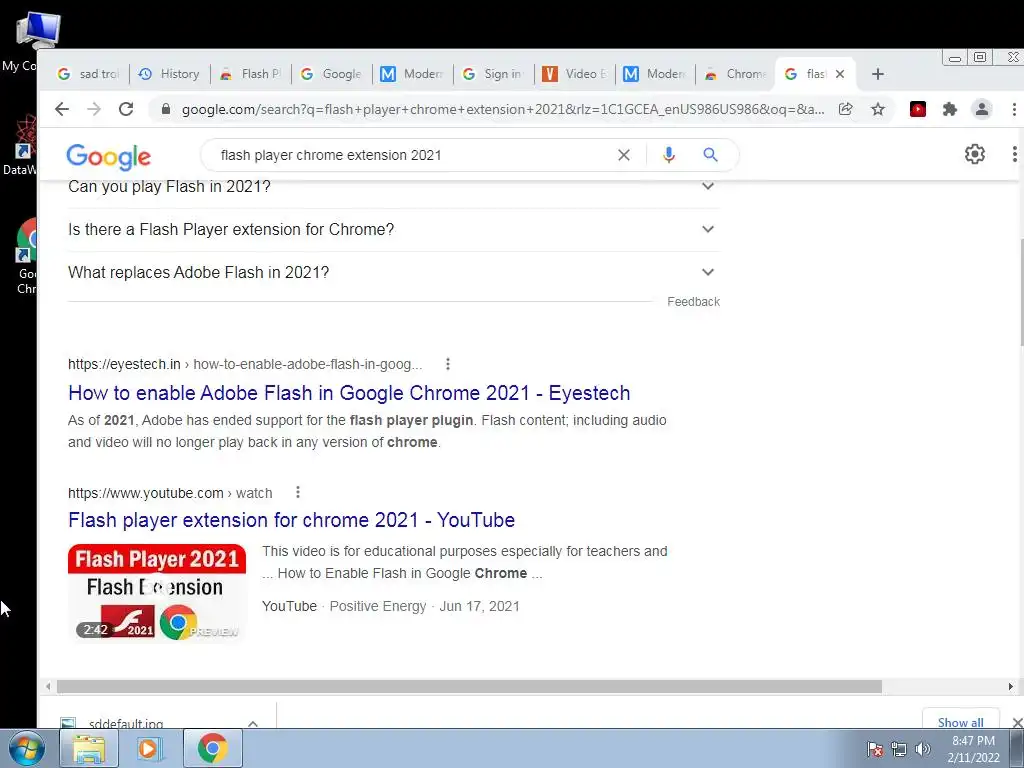Image resolution: width=1024 pixels, height=768 pixels.
Task: Bookmark this page with the star
Action: 878,109
